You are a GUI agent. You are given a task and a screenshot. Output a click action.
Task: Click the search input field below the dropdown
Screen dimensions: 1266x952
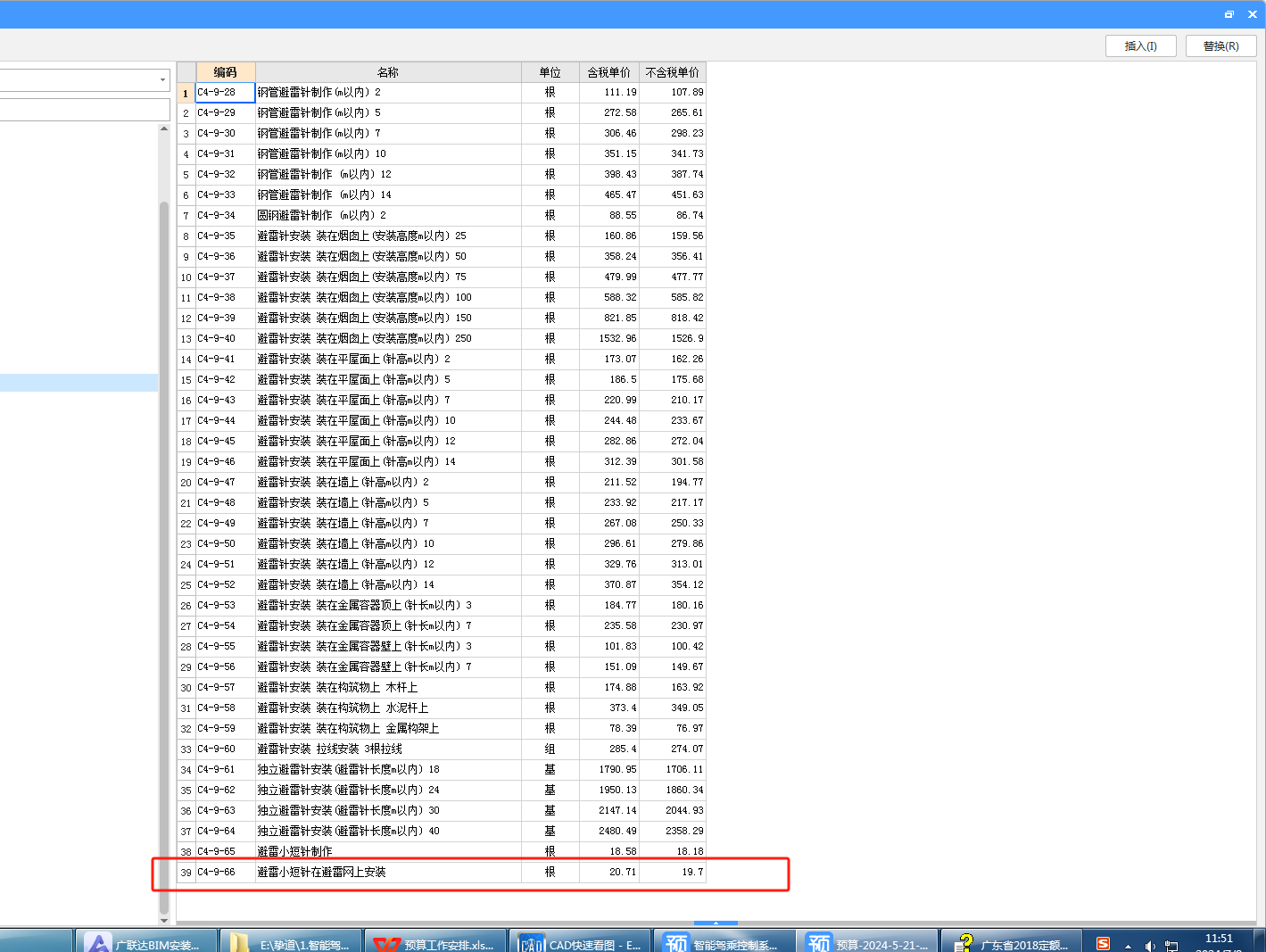pyautogui.click(x=85, y=110)
